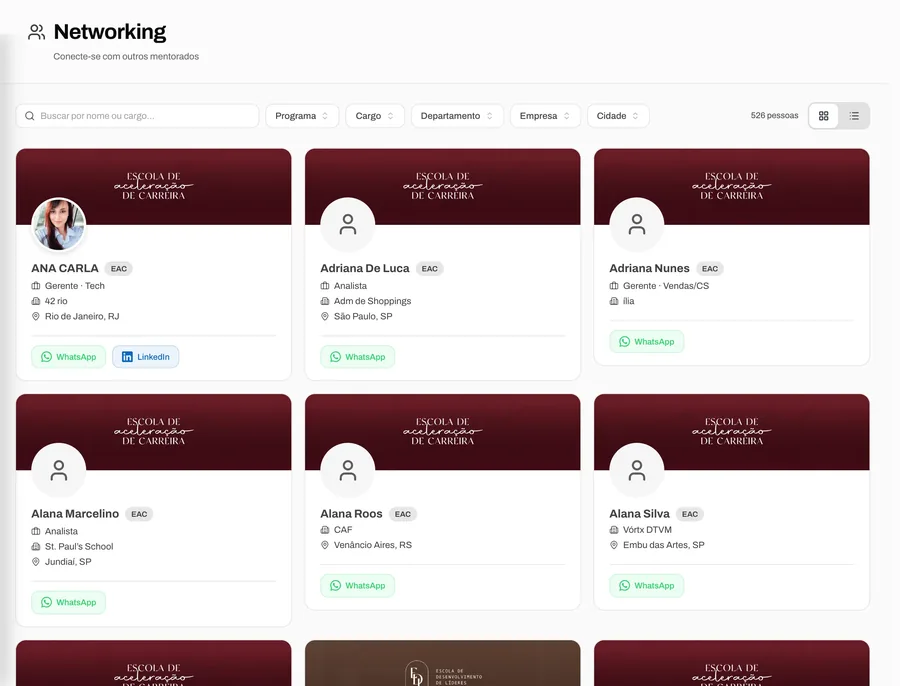900x686 pixels.
Task: Expand the Cidade filter dropdown
Action: [x=618, y=116]
